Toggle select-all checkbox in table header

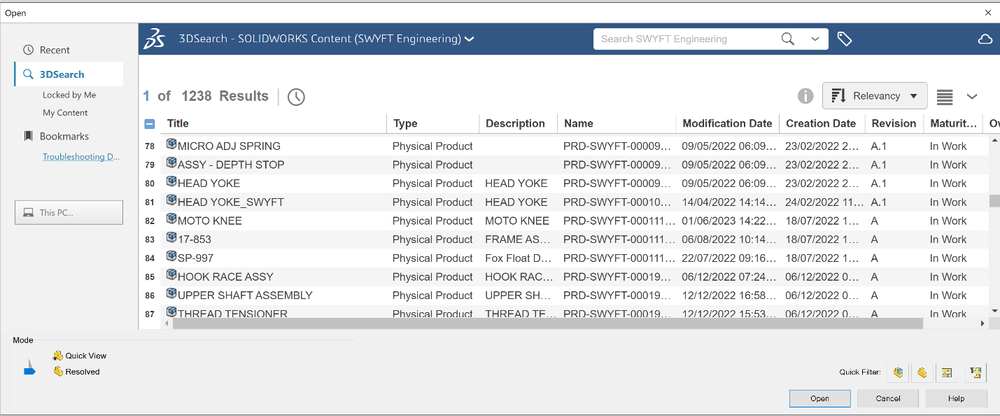(x=150, y=124)
